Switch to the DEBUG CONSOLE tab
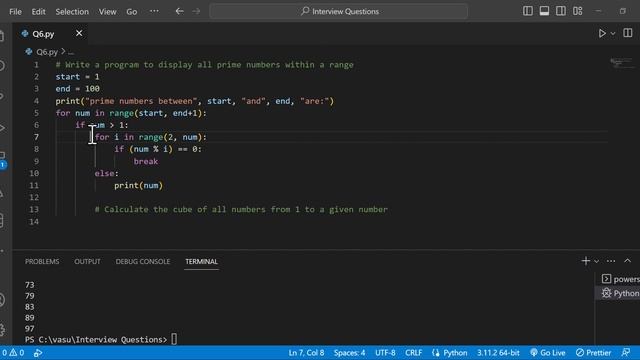Viewport: 640px width, 360px height. 142,261
